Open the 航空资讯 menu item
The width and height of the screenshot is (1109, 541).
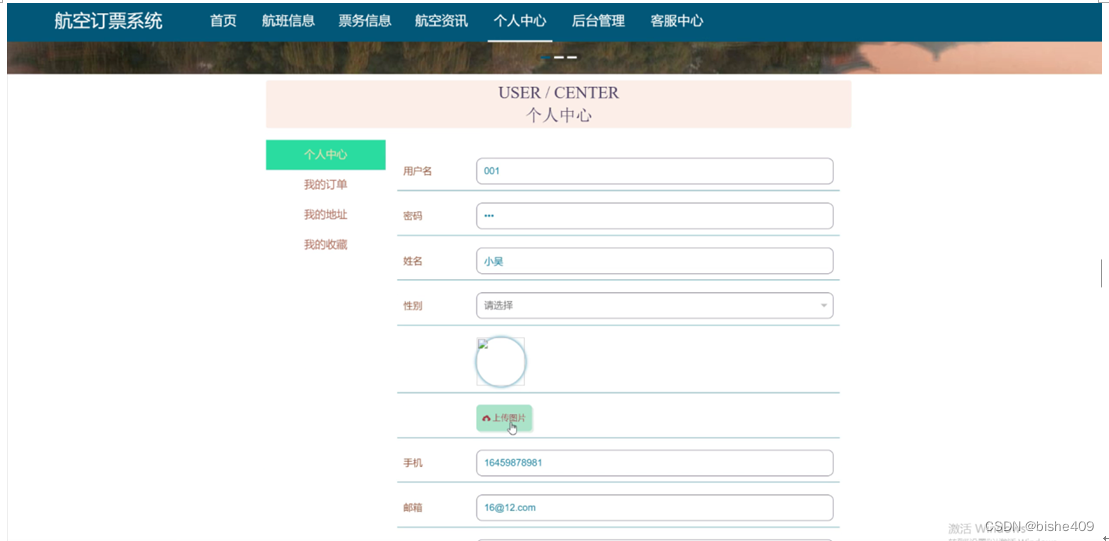pyautogui.click(x=441, y=21)
